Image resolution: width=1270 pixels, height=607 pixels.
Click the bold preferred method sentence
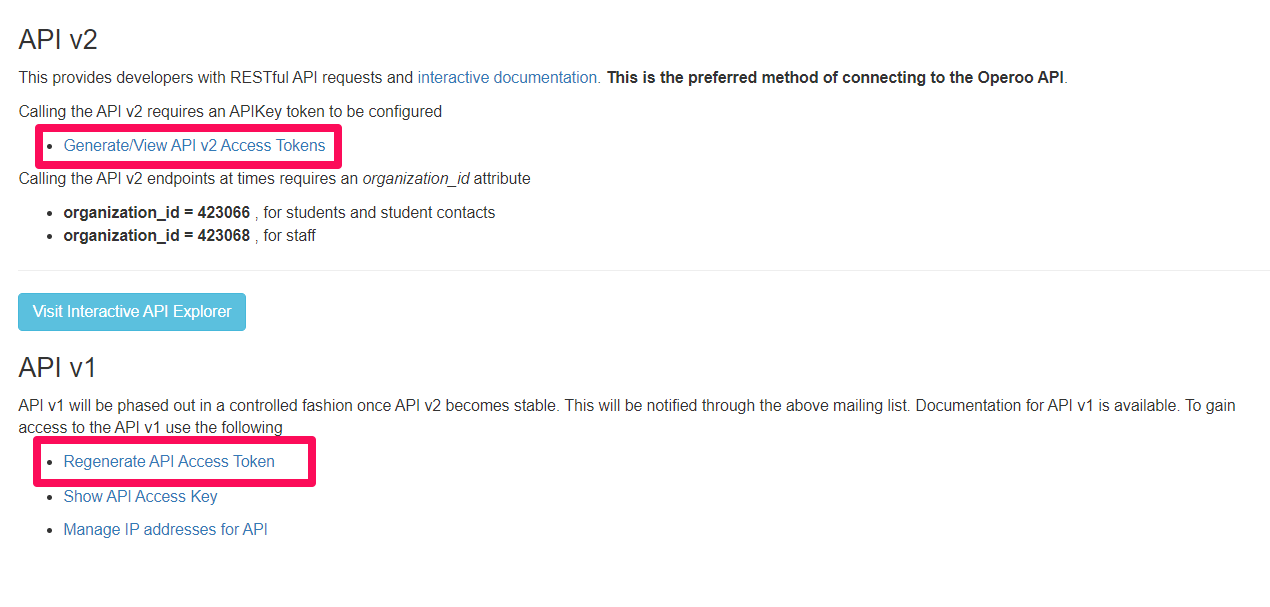pos(836,78)
